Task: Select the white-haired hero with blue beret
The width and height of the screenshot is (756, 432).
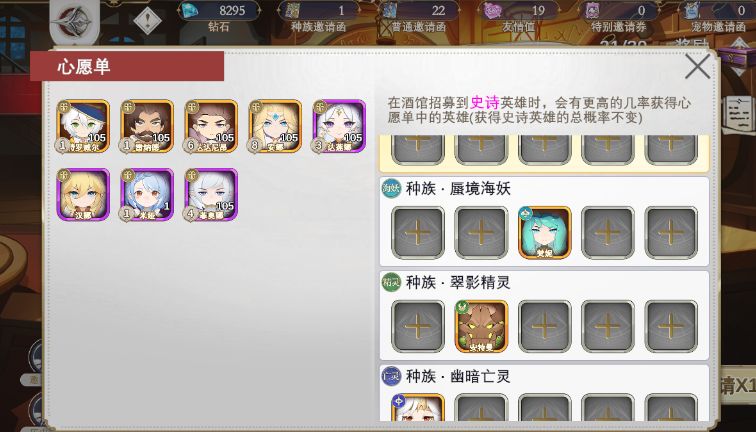Action: click(x=83, y=126)
